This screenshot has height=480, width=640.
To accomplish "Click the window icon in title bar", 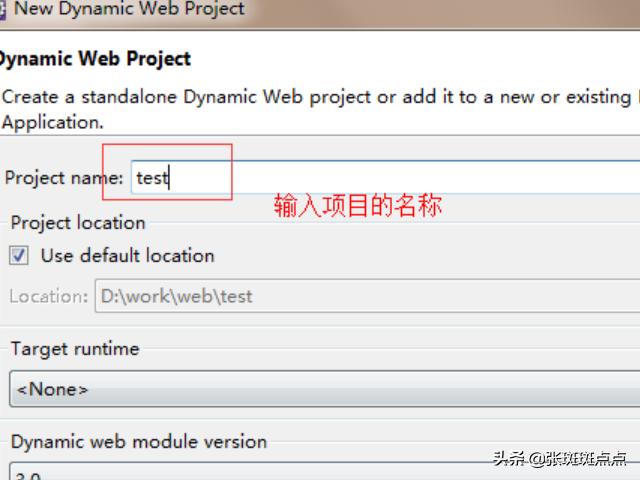I will 2,10.
